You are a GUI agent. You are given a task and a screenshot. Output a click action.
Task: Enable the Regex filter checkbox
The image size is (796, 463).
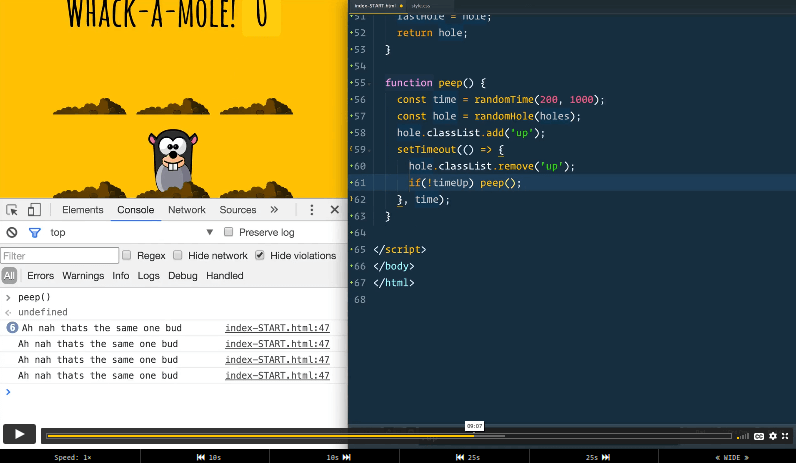pyautogui.click(x=126, y=255)
